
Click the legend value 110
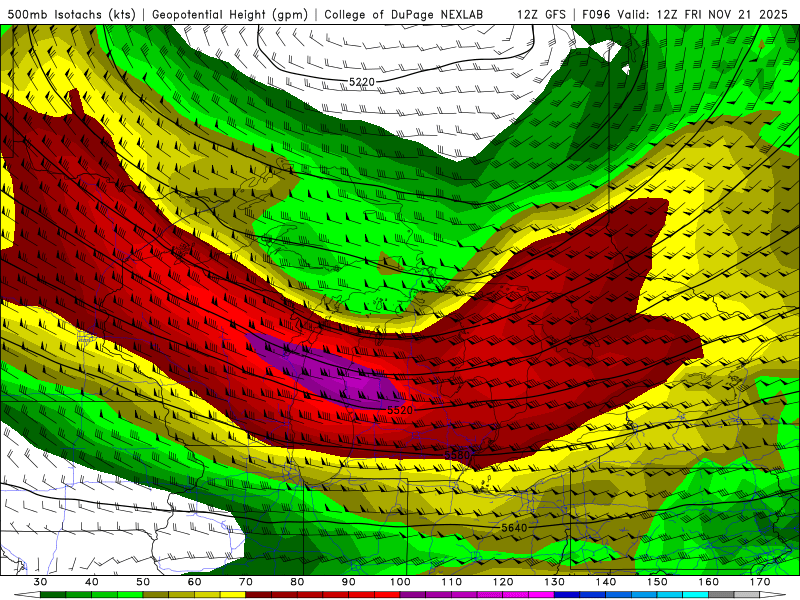pyautogui.click(x=452, y=582)
